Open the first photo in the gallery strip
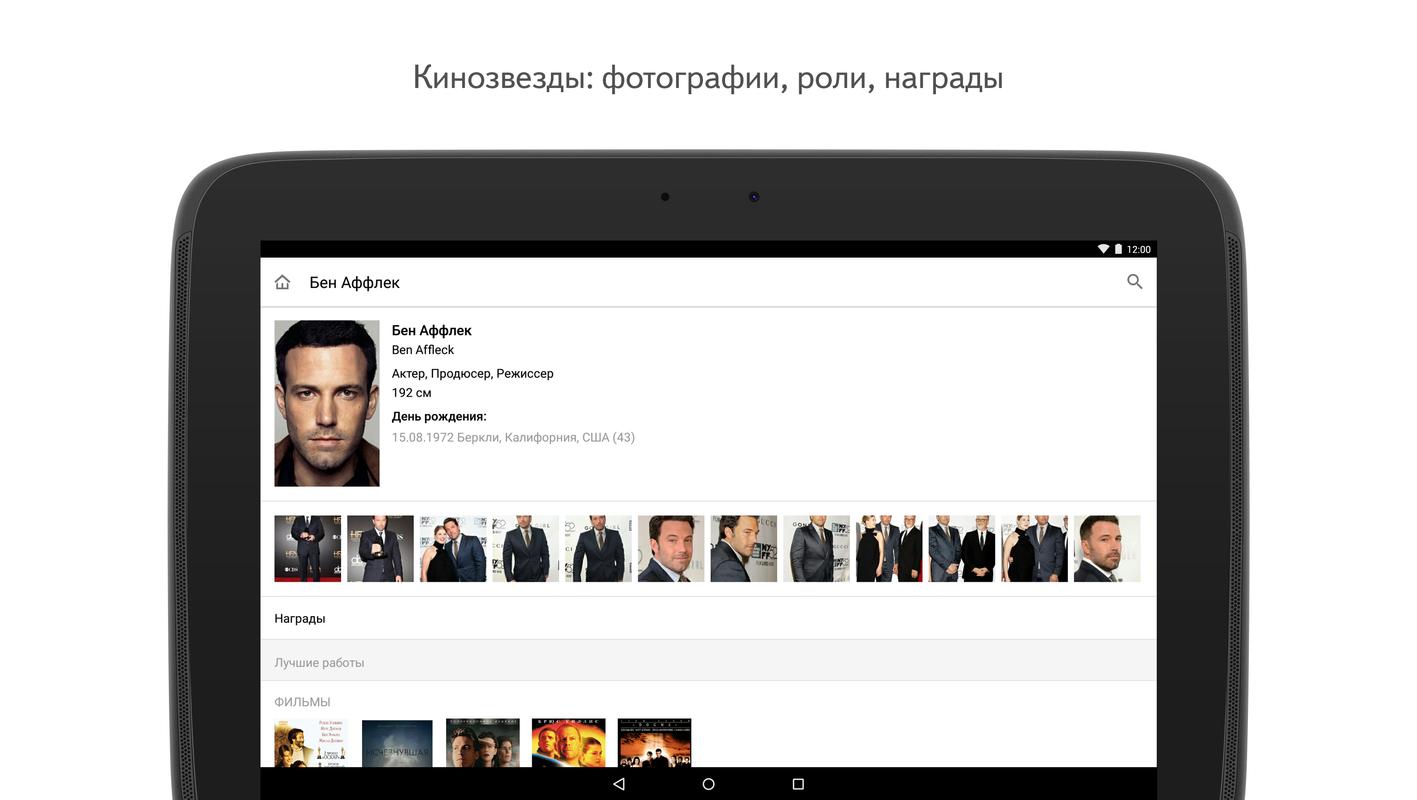 [x=308, y=549]
